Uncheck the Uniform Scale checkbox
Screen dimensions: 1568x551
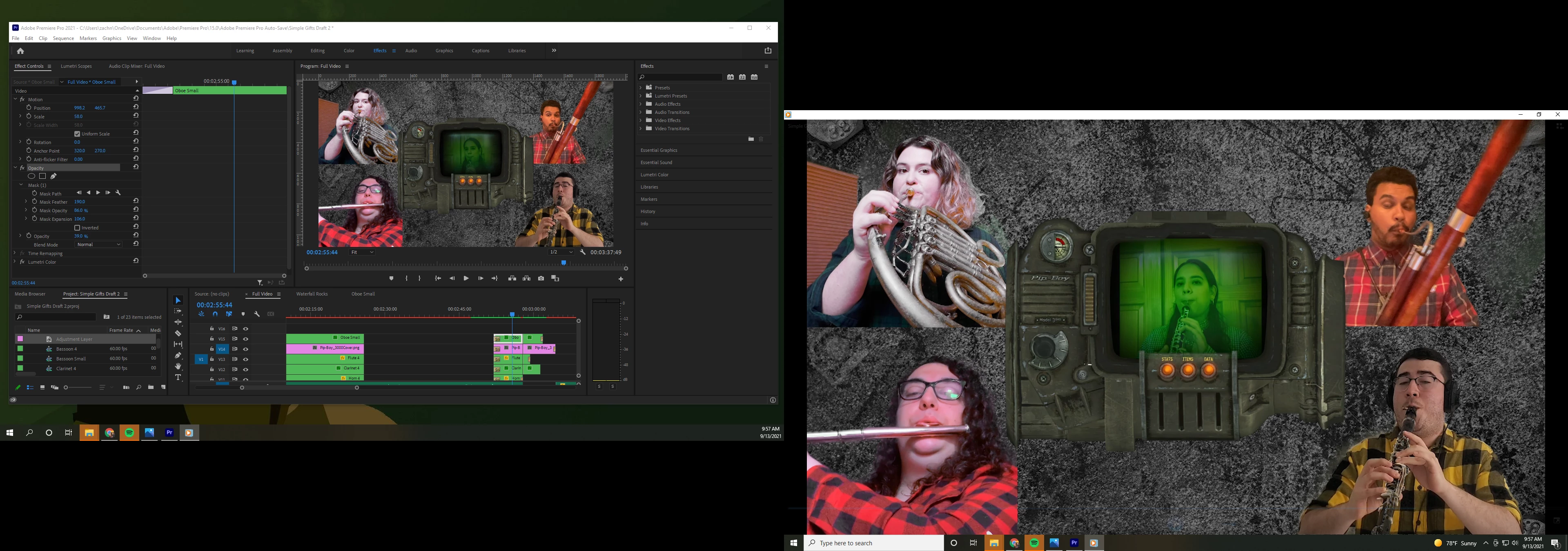77,134
